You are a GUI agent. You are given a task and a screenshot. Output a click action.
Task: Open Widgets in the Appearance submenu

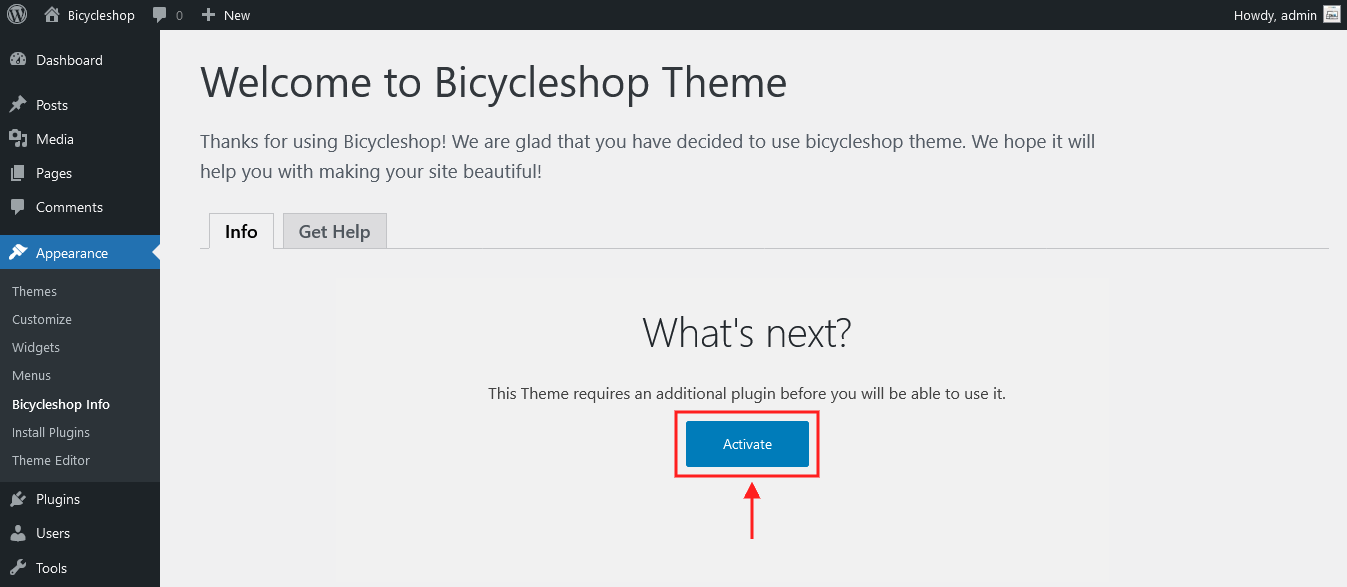[36, 347]
